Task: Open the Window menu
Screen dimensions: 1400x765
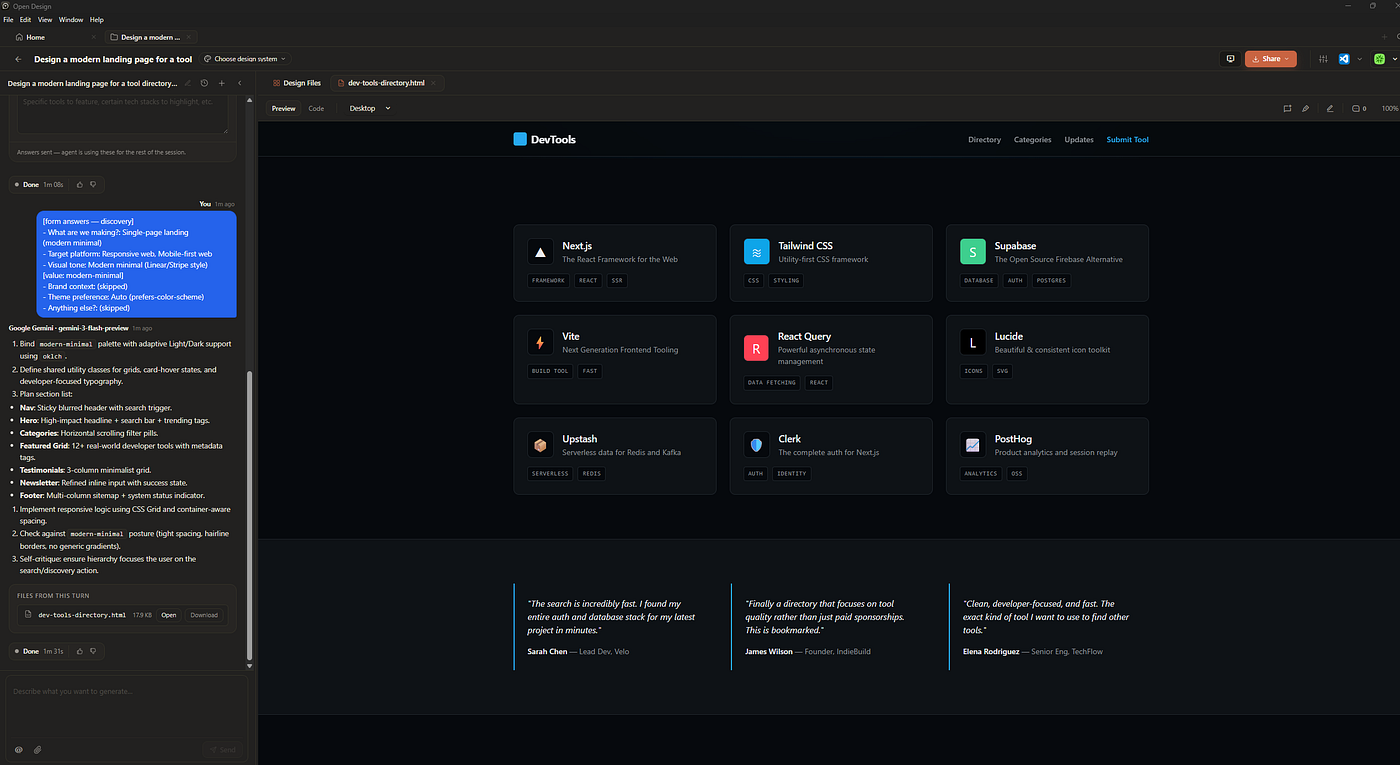Action: (x=71, y=19)
